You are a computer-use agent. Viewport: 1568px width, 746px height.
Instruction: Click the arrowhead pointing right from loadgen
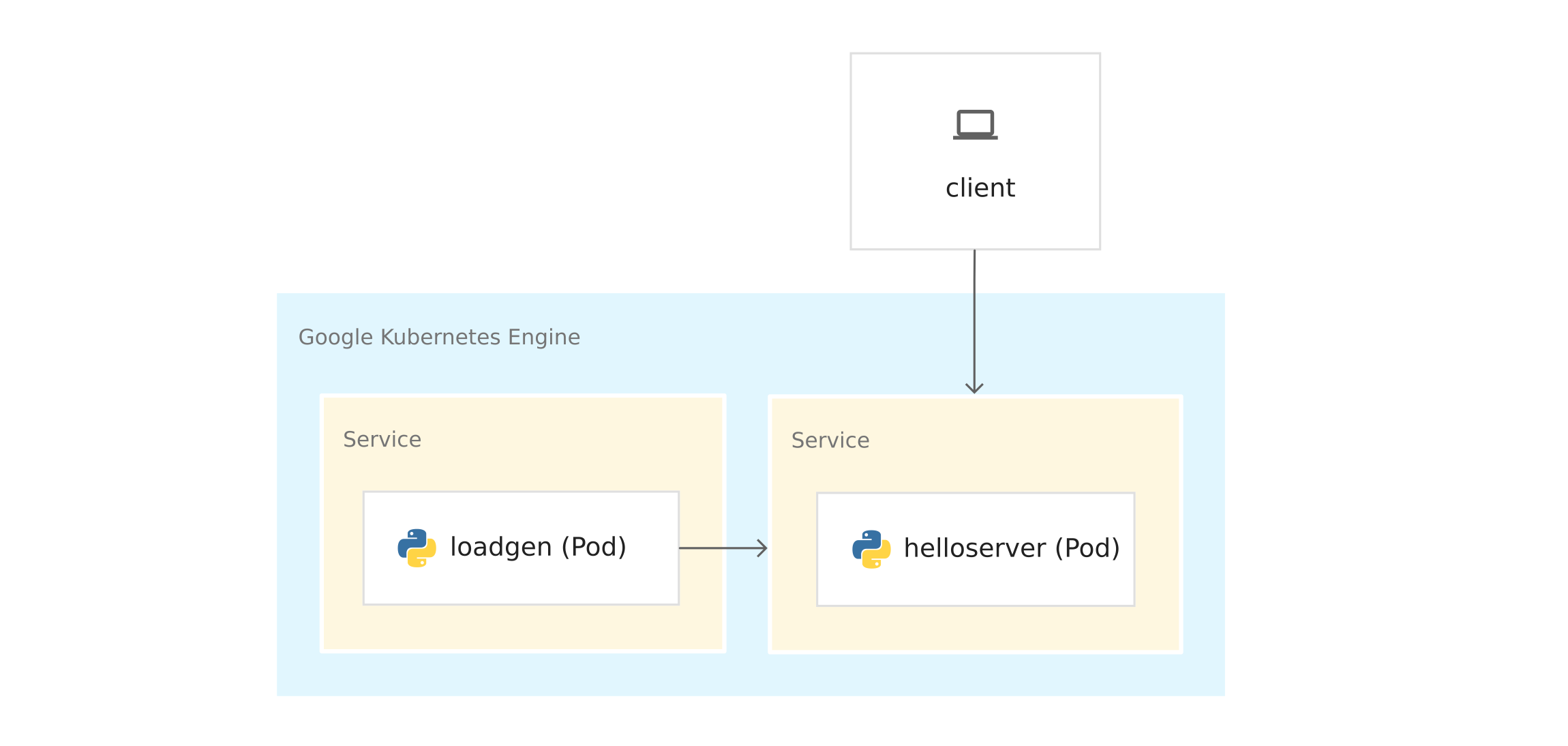pyautogui.click(x=763, y=548)
